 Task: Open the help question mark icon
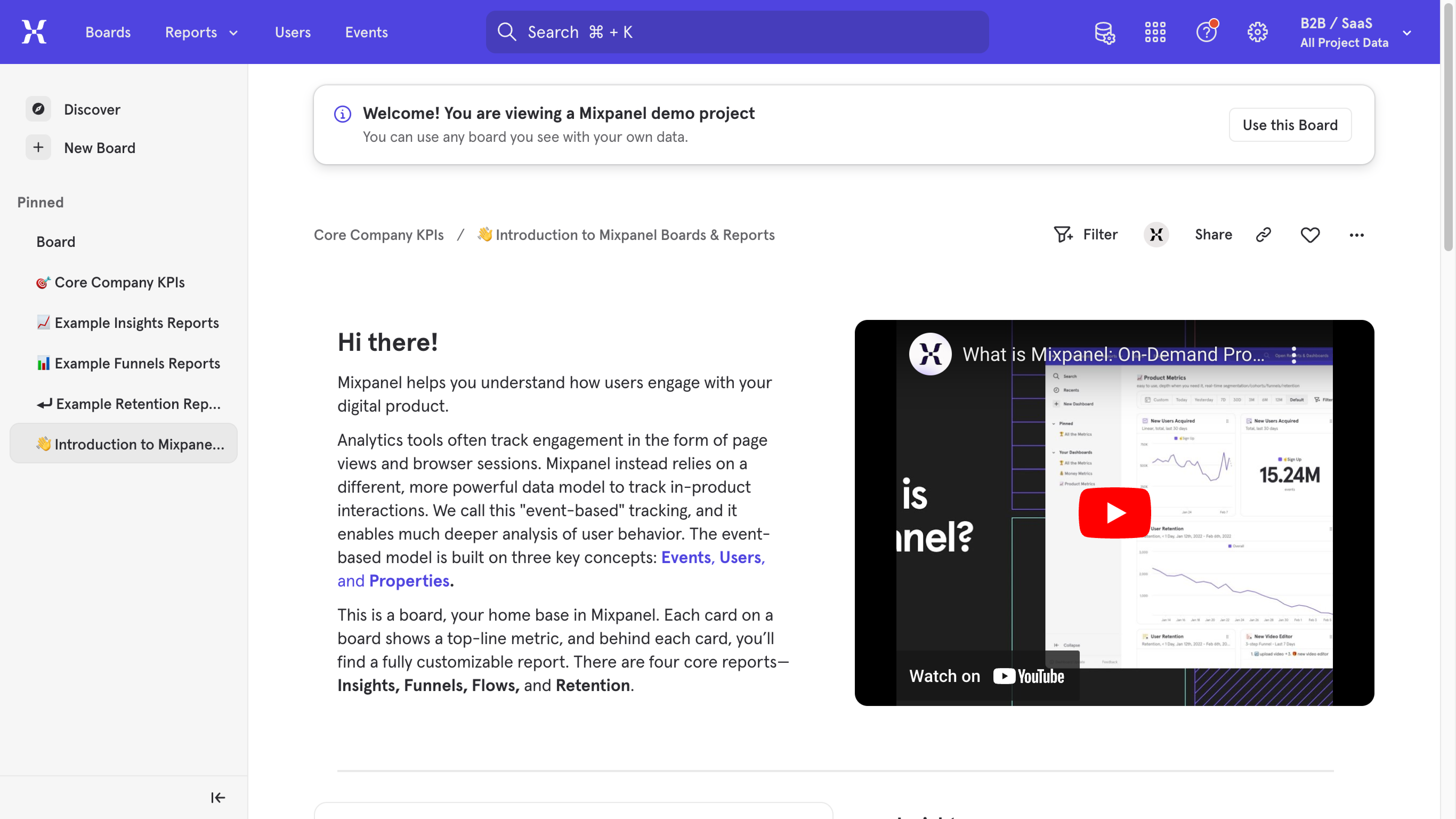coord(1206,32)
